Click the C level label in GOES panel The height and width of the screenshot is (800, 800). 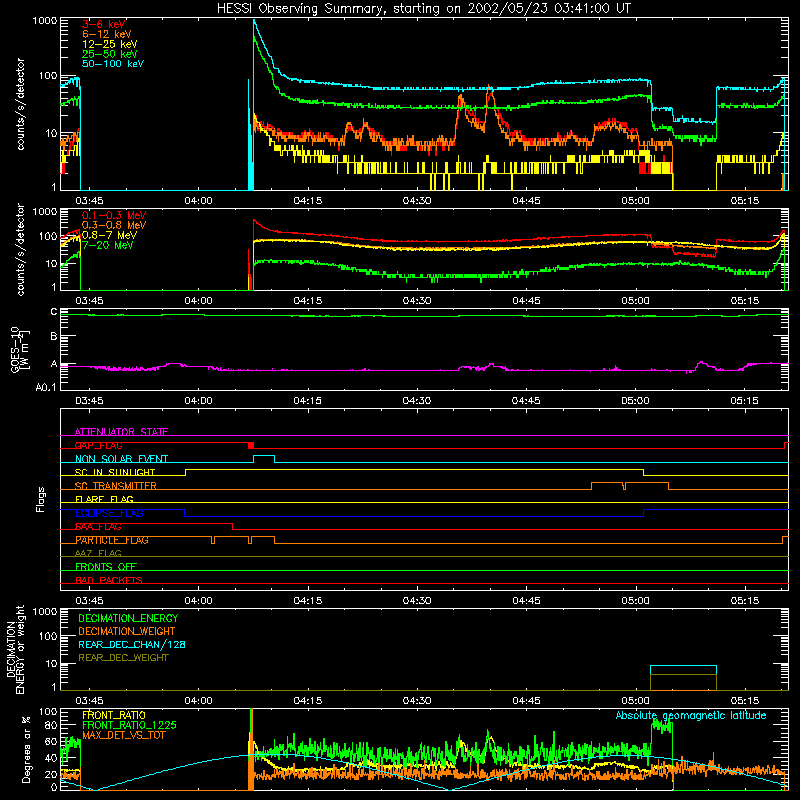pos(54,312)
